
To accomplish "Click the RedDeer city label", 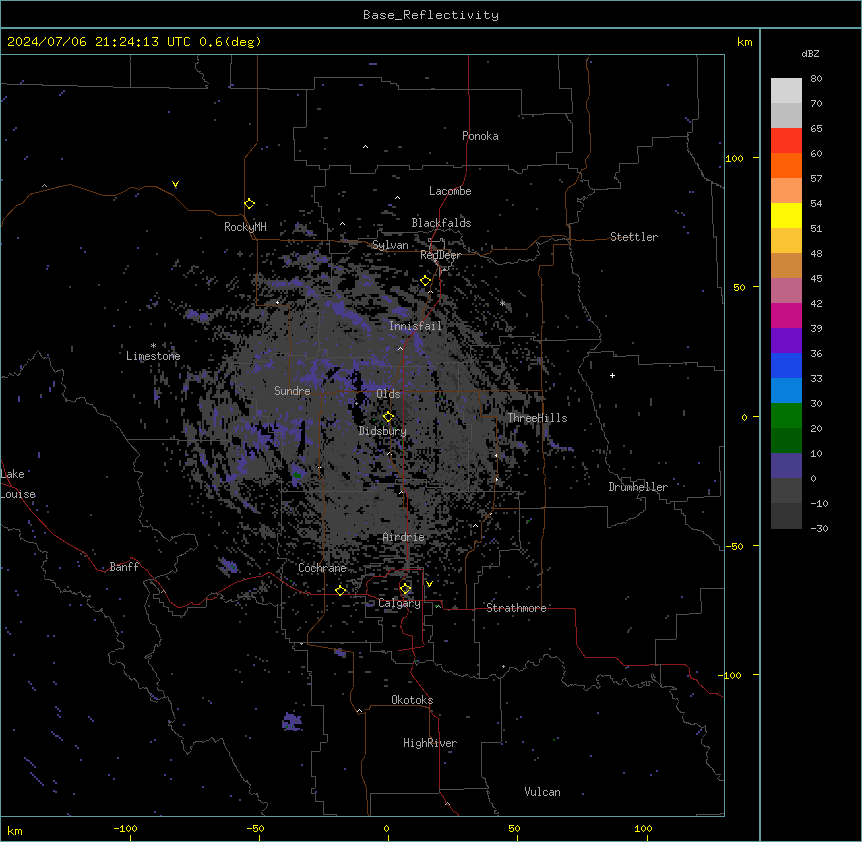I will point(440,255).
